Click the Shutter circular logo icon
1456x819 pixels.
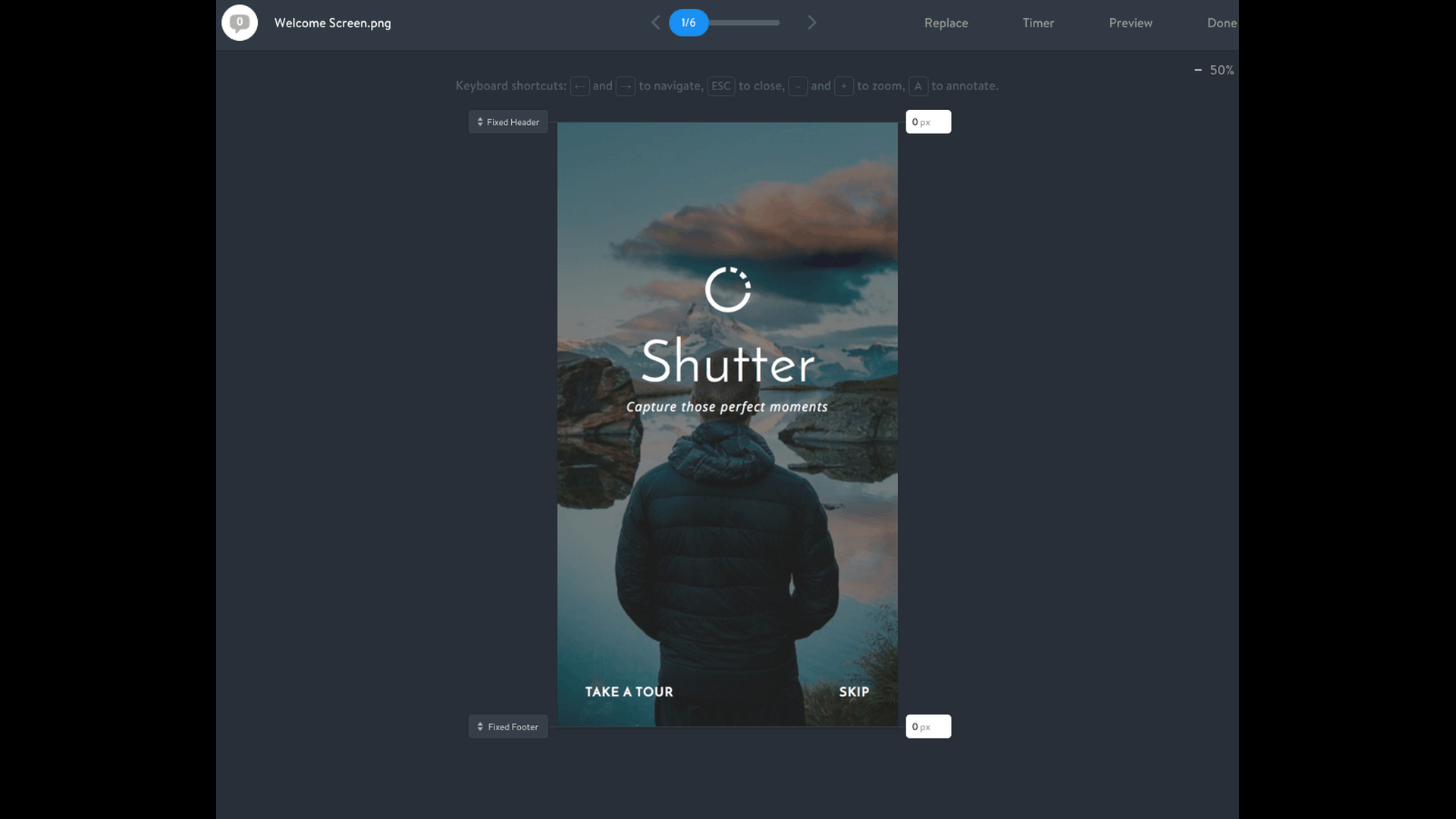(x=727, y=289)
